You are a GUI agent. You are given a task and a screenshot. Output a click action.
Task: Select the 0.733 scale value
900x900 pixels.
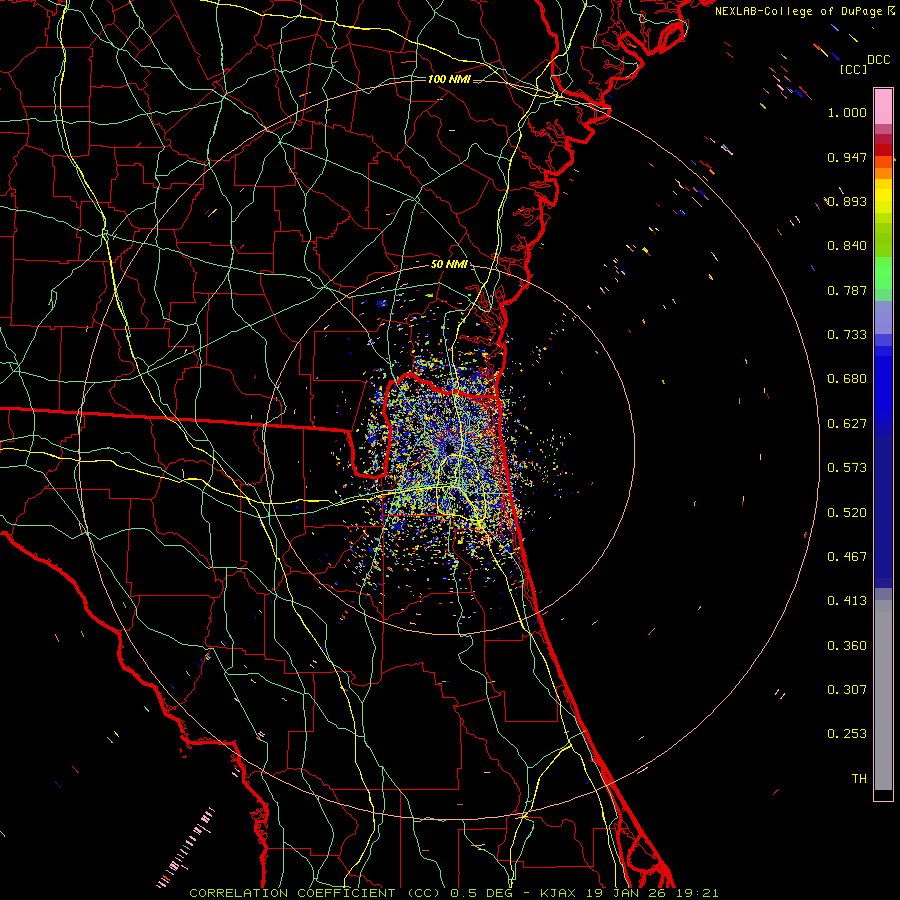click(x=847, y=335)
